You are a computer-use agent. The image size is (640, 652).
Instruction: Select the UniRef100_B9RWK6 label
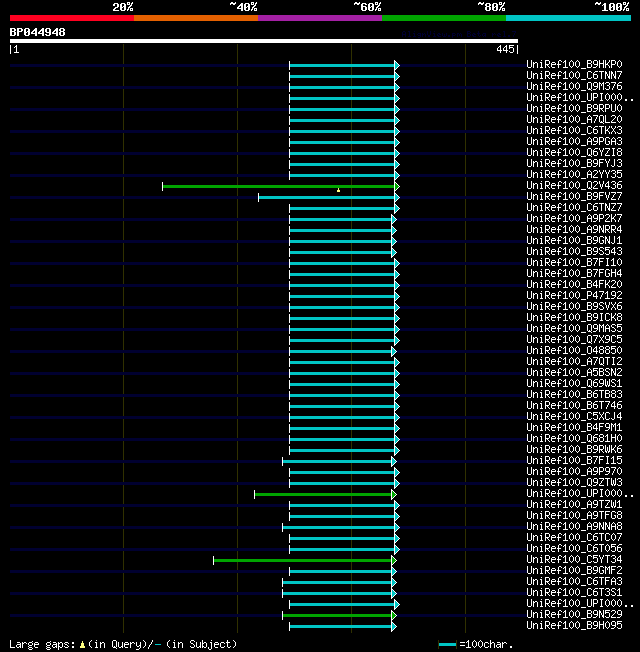pos(574,449)
